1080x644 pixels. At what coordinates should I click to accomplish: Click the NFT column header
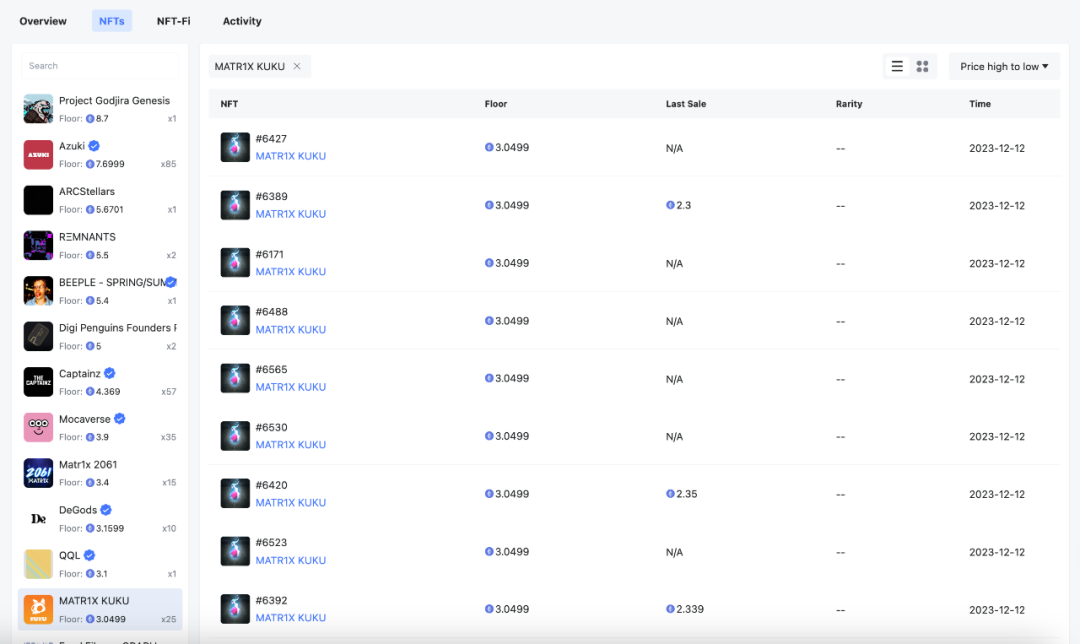229,104
